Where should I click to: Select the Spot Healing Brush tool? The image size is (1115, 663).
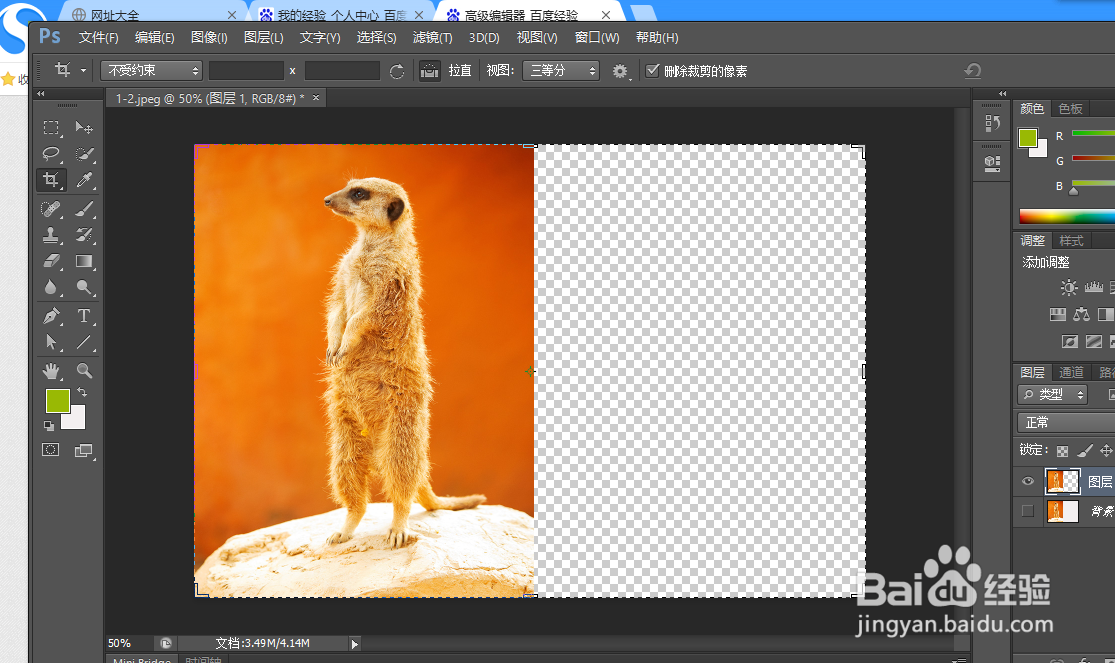[x=50, y=208]
